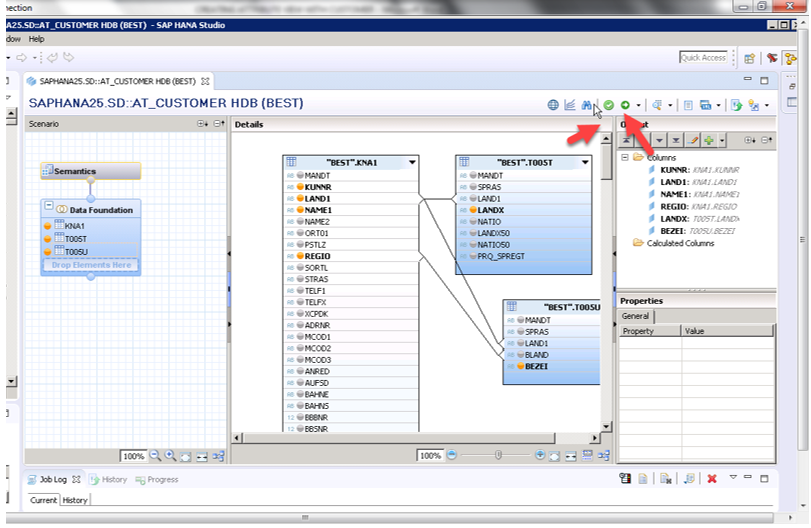Click zoom minus button in Details footer
Viewport: 811px width, 528px height.
point(452,455)
